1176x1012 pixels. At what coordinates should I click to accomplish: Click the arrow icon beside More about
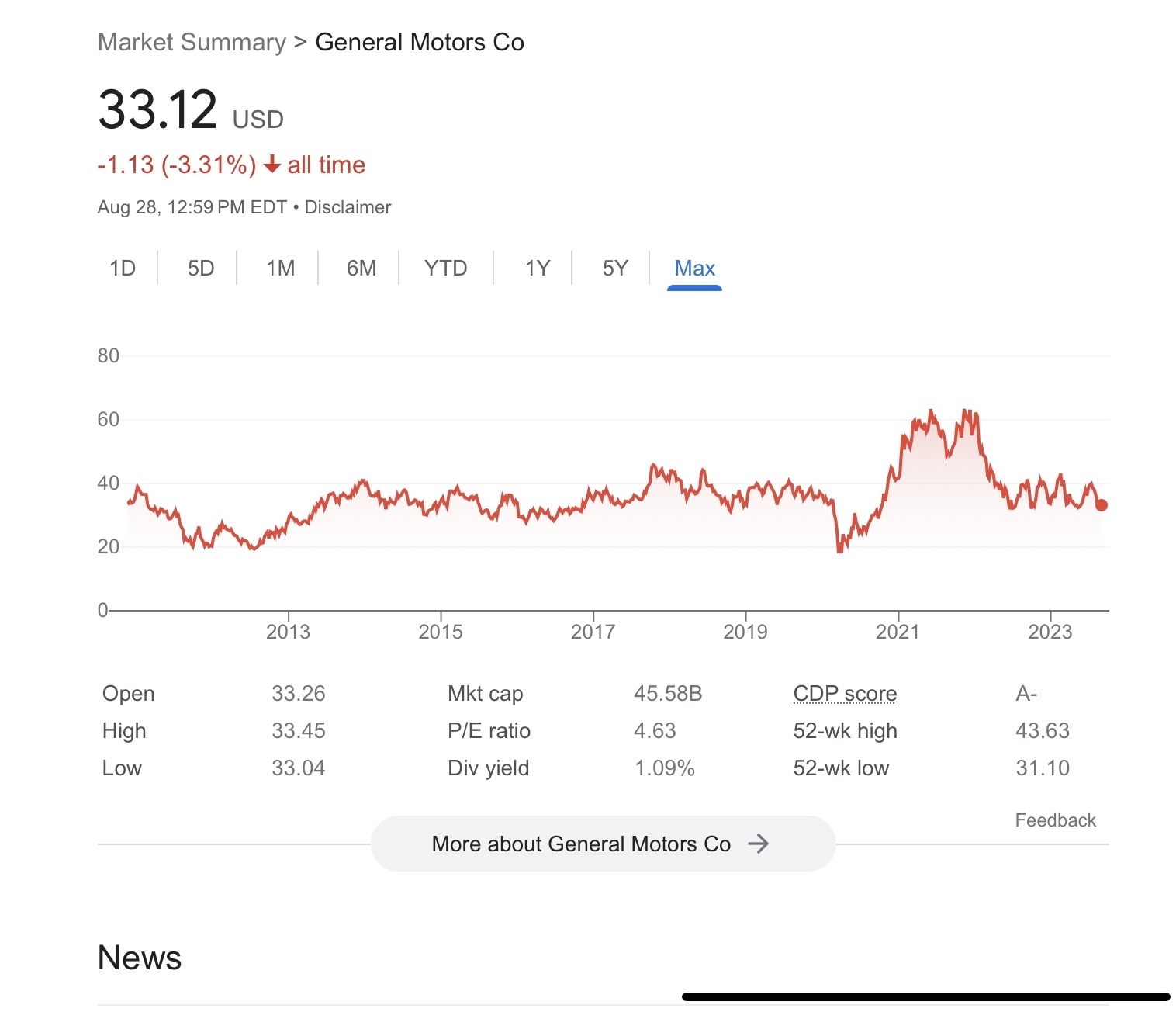click(758, 844)
